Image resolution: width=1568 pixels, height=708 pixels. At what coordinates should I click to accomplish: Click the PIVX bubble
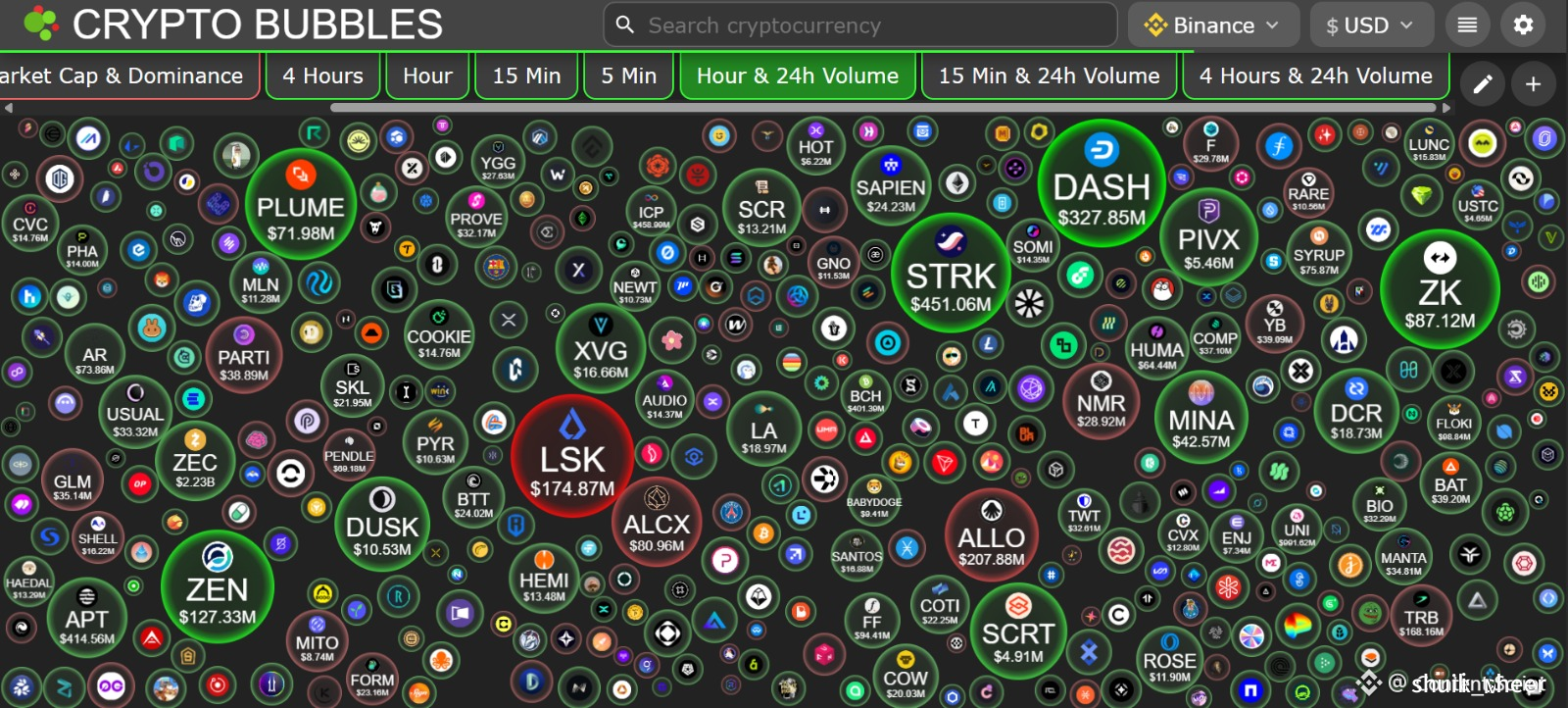(x=1208, y=237)
